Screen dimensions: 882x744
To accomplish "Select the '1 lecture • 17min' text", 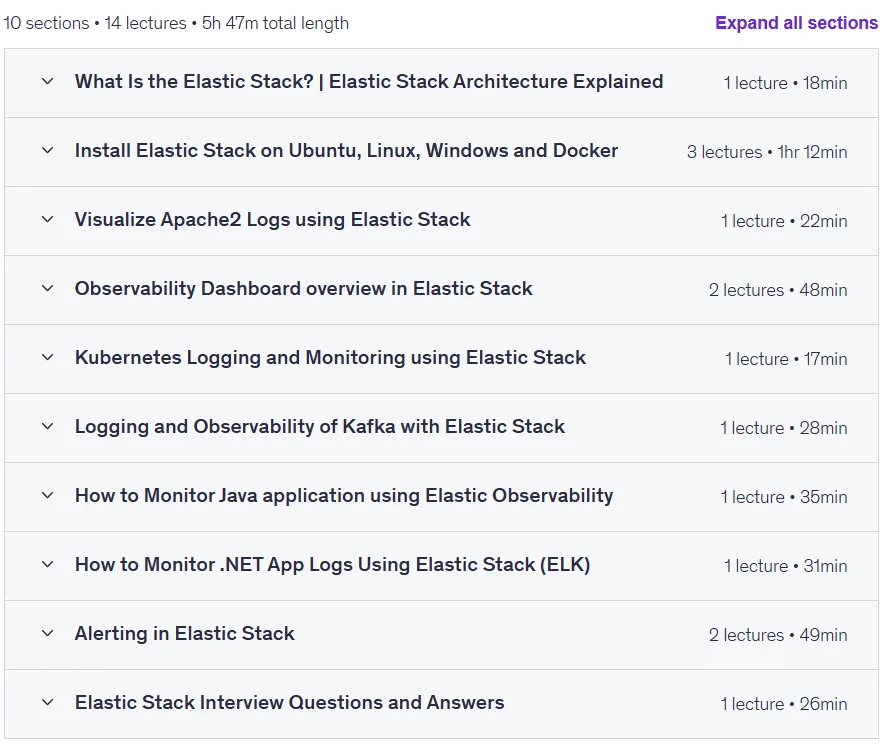I will pyautogui.click(x=786, y=359).
